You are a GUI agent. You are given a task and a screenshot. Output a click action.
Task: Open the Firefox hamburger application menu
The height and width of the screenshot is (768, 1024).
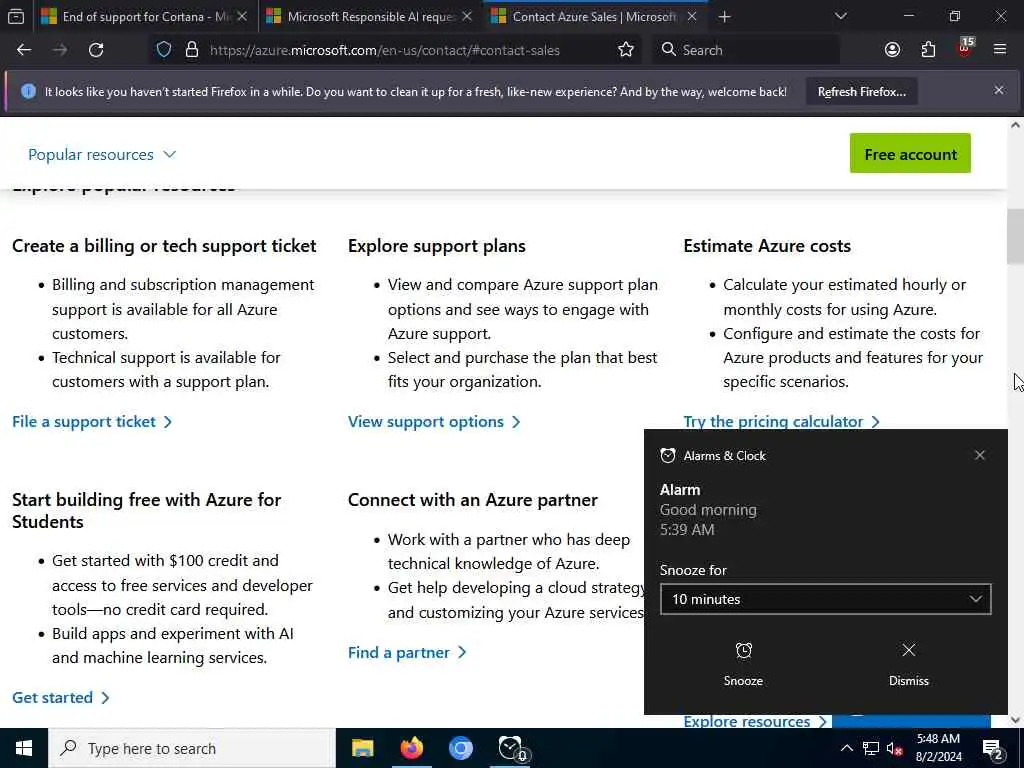point(1000,50)
